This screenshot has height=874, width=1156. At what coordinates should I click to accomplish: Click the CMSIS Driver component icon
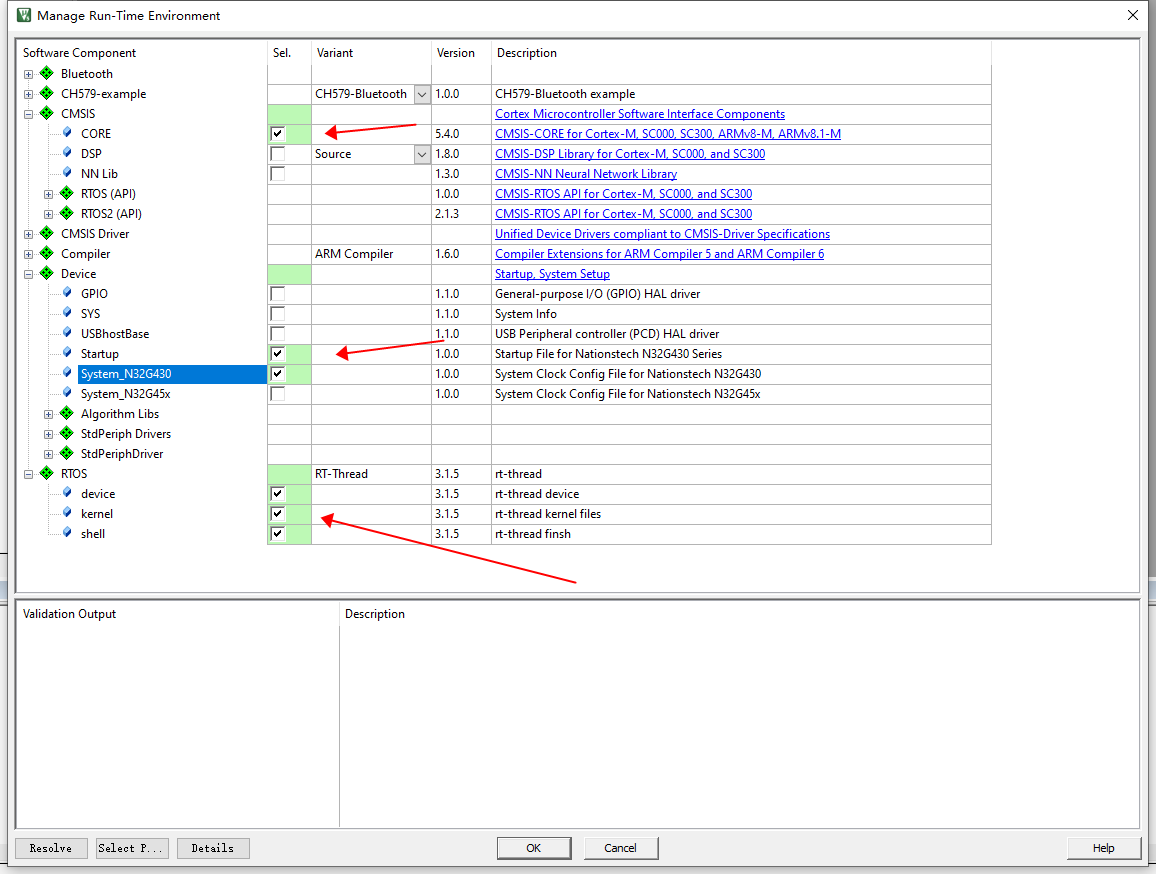(x=46, y=234)
